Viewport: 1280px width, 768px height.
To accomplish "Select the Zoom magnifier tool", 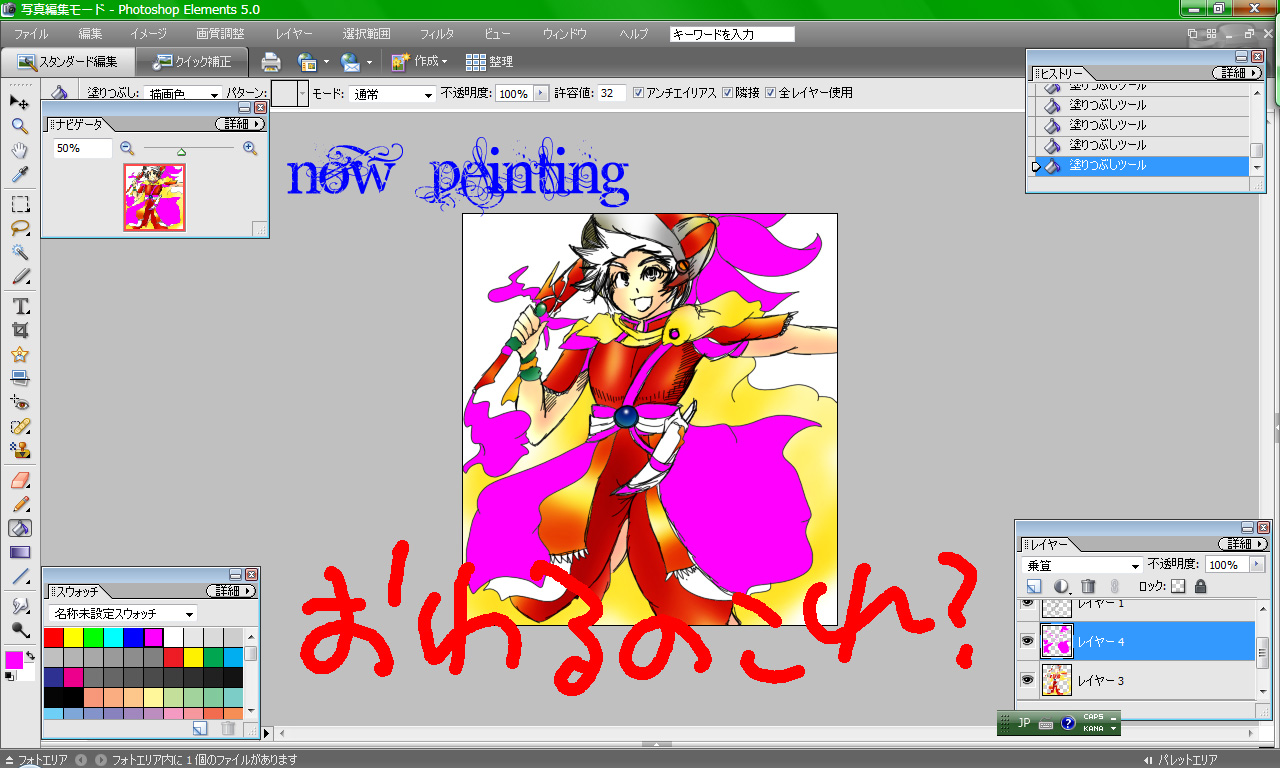I will [19, 126].
